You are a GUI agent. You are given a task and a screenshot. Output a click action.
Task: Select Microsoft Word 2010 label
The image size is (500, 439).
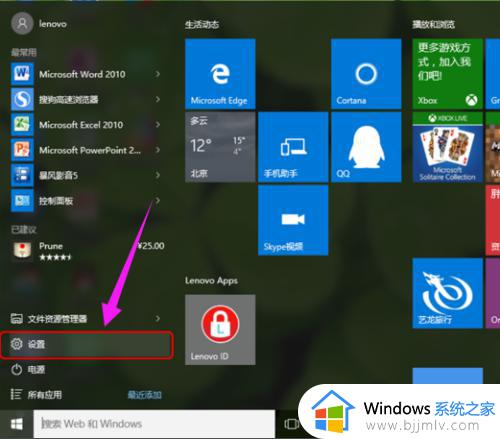82,74
